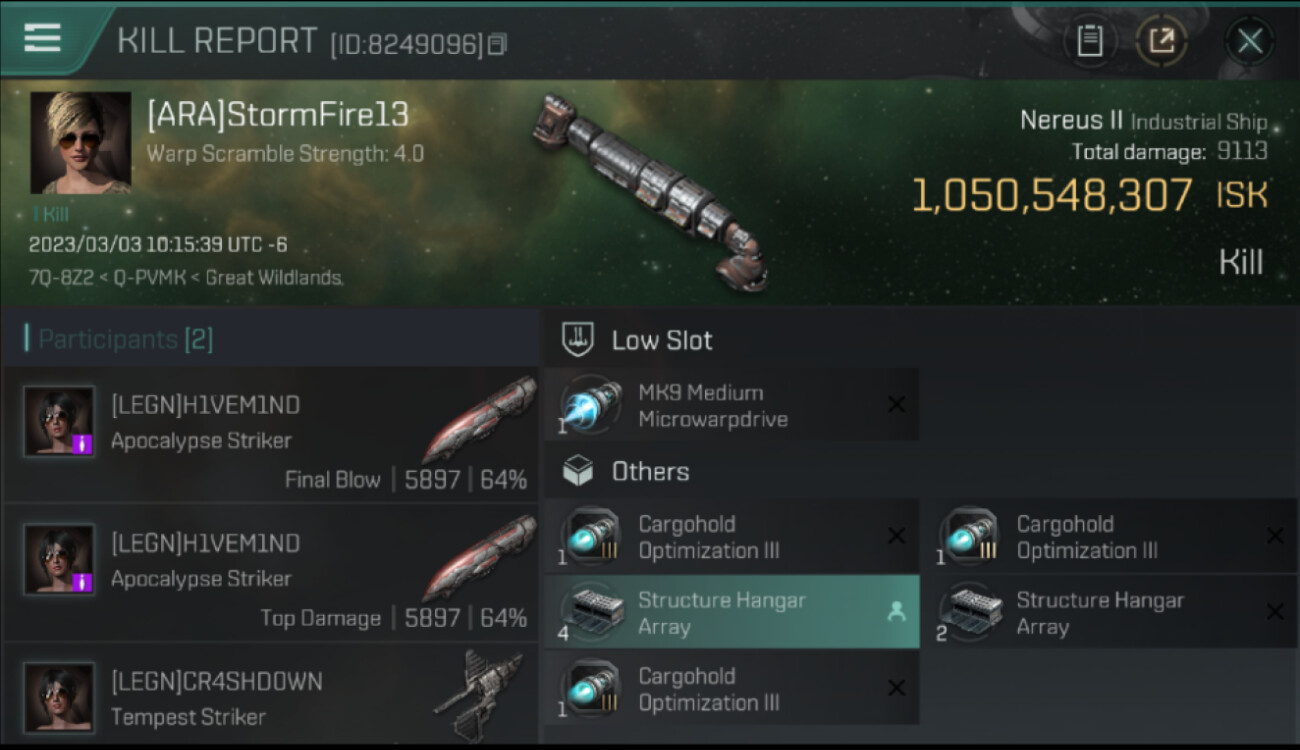The image size is (1300, 750).
Task: Tap the person icon on Structure Hangar Array
Action: click(x=896, y=612)
